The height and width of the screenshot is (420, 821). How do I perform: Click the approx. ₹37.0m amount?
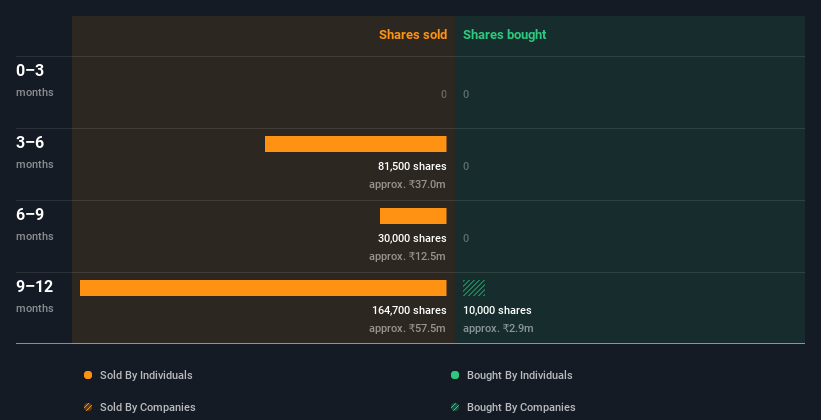coord(407,184)
